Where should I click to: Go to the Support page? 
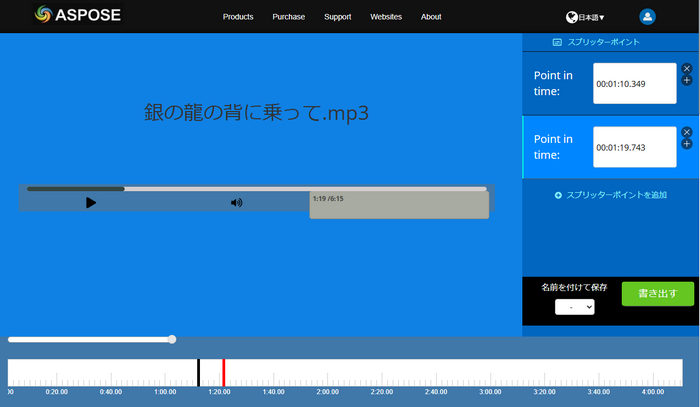338,17
